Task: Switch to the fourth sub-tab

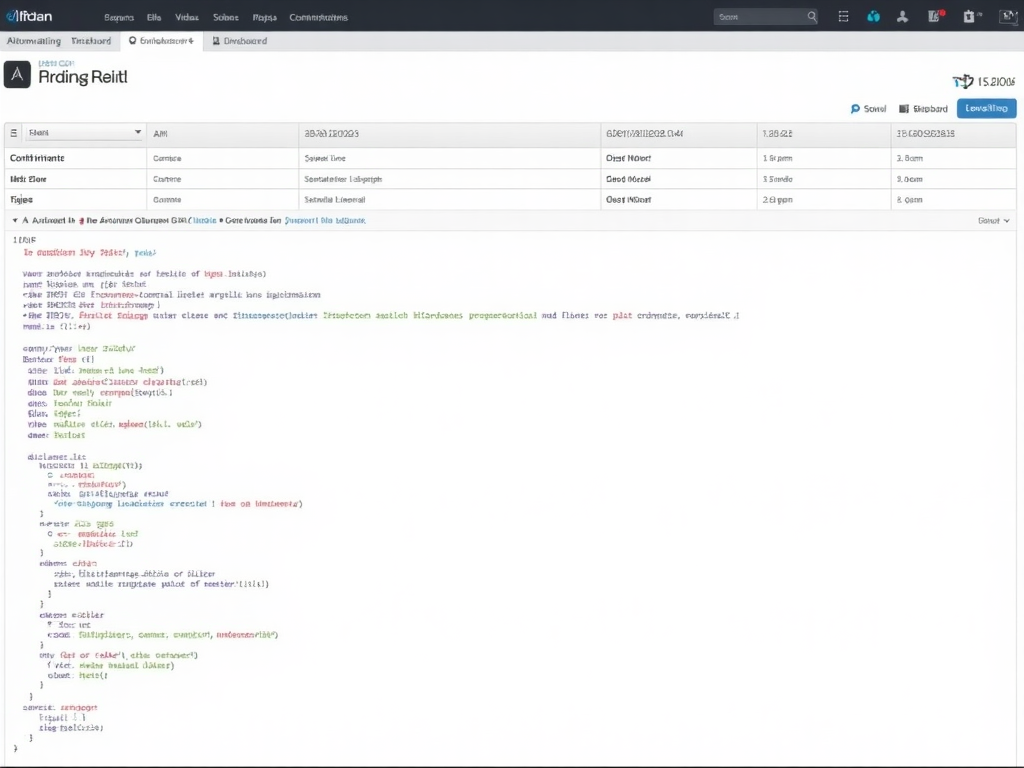Action: pos(240,40)
